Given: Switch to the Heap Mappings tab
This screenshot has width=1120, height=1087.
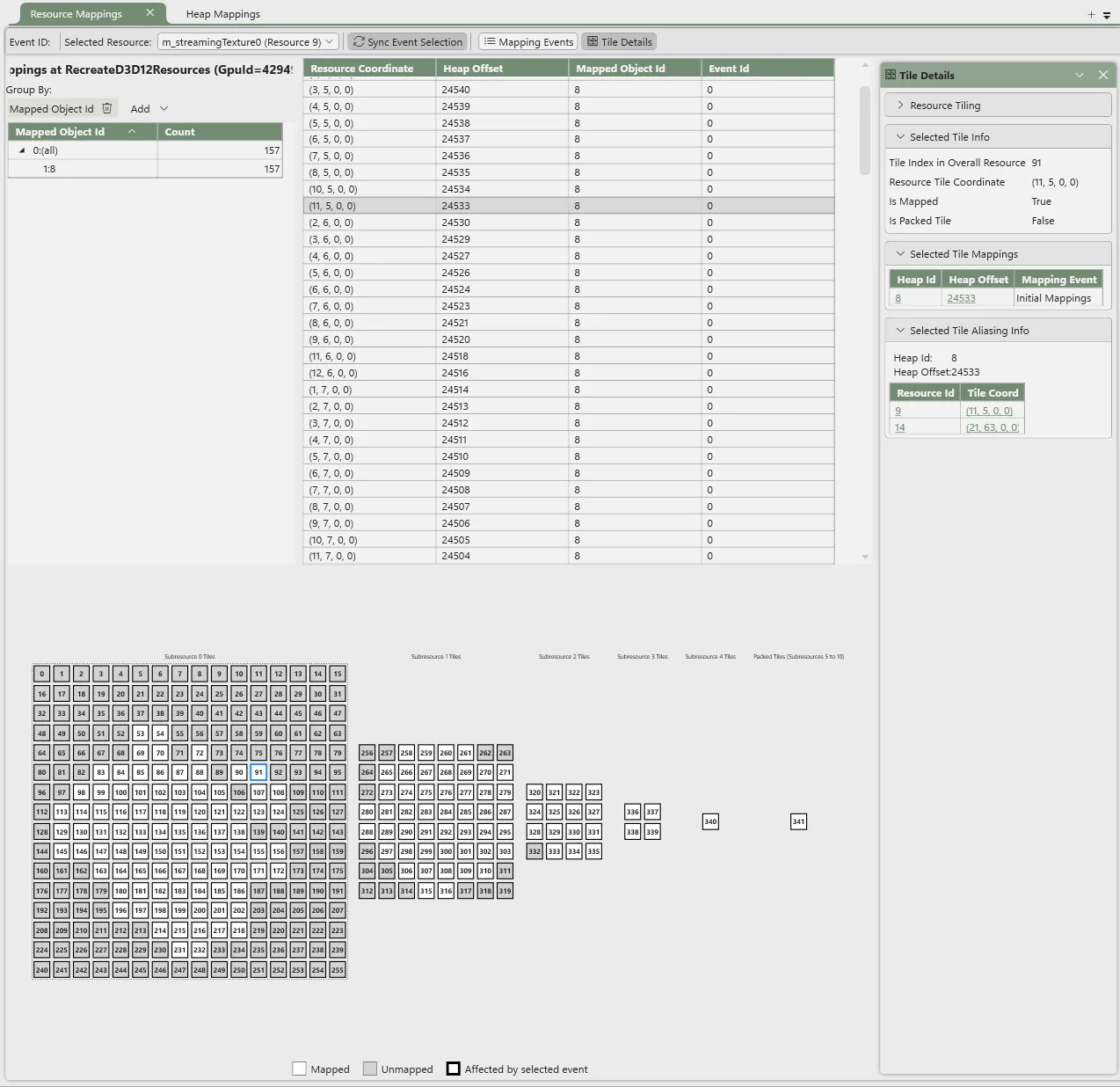Looking at the screenshot, I should click(x=222, y=14).
